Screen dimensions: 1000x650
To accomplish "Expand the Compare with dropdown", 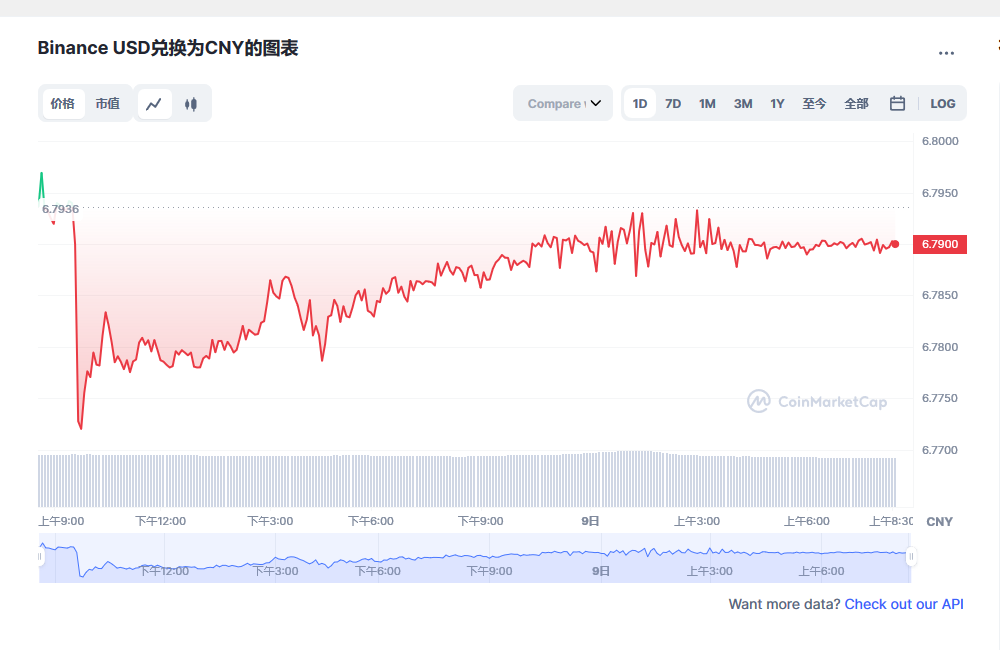I will [563, 103].
